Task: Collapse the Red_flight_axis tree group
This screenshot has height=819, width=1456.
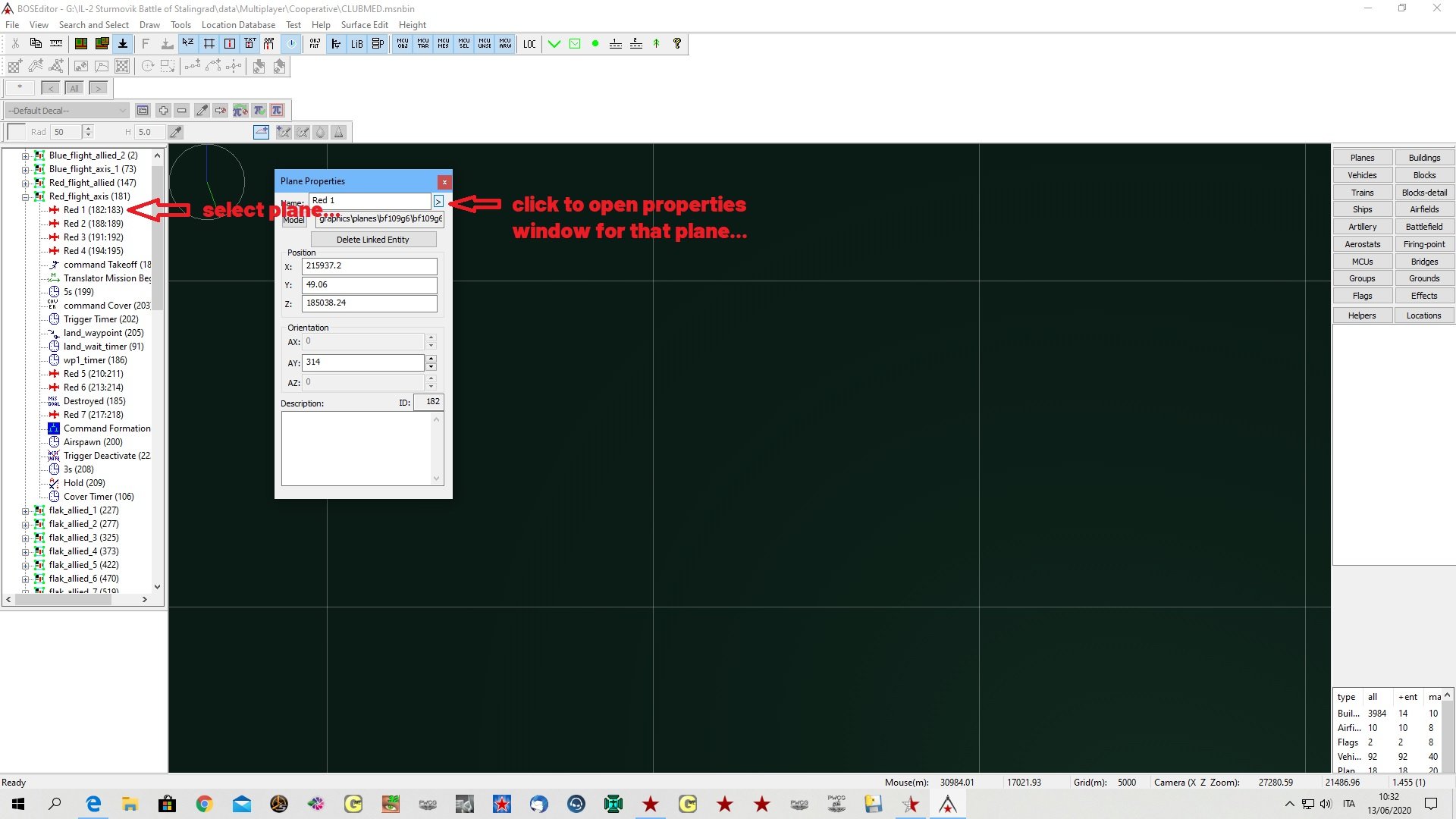Action: [x=25, y=196]
